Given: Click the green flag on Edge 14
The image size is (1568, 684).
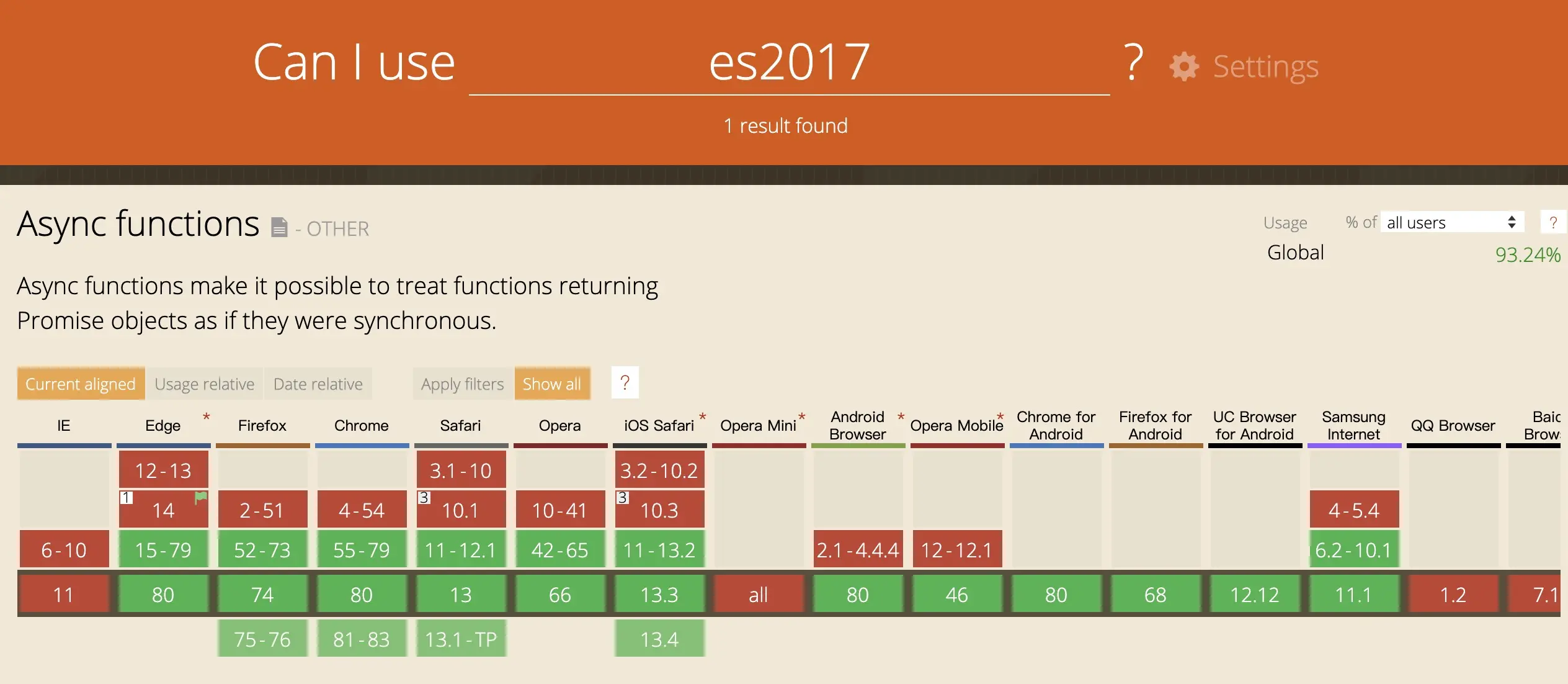Looking at the screenshot, I should tap(201, 497).
